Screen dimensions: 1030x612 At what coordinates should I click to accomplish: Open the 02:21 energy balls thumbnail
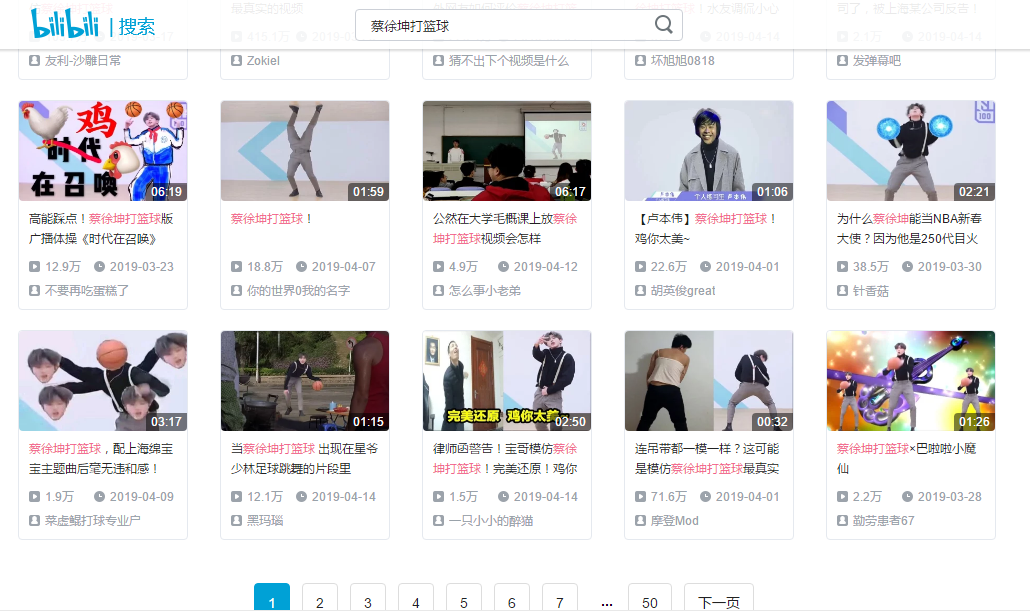tap(911, 151)
